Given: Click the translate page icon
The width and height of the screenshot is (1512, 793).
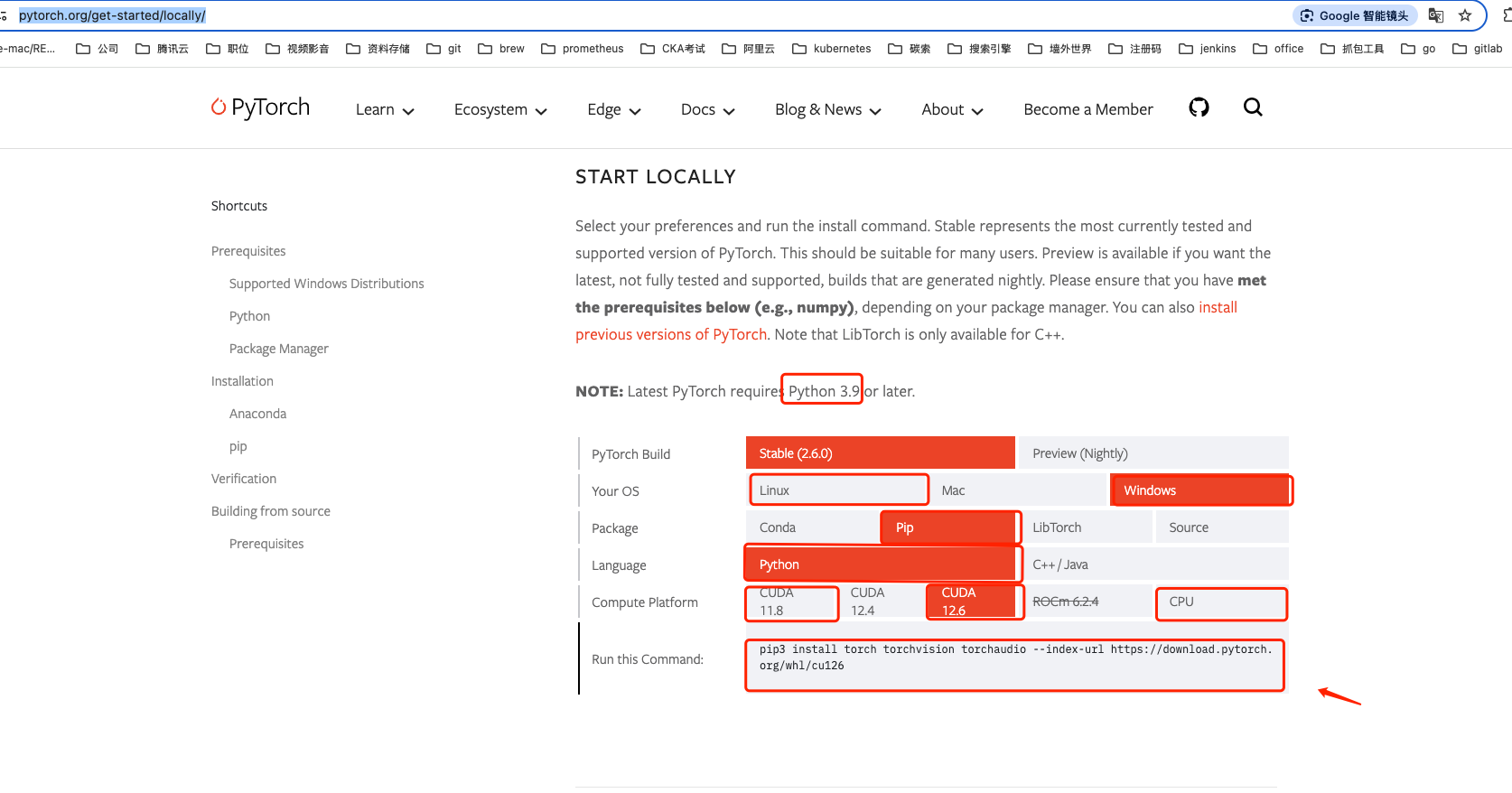Looking at the screenshot, I should pyautogui.click(x=1436, y=15).
